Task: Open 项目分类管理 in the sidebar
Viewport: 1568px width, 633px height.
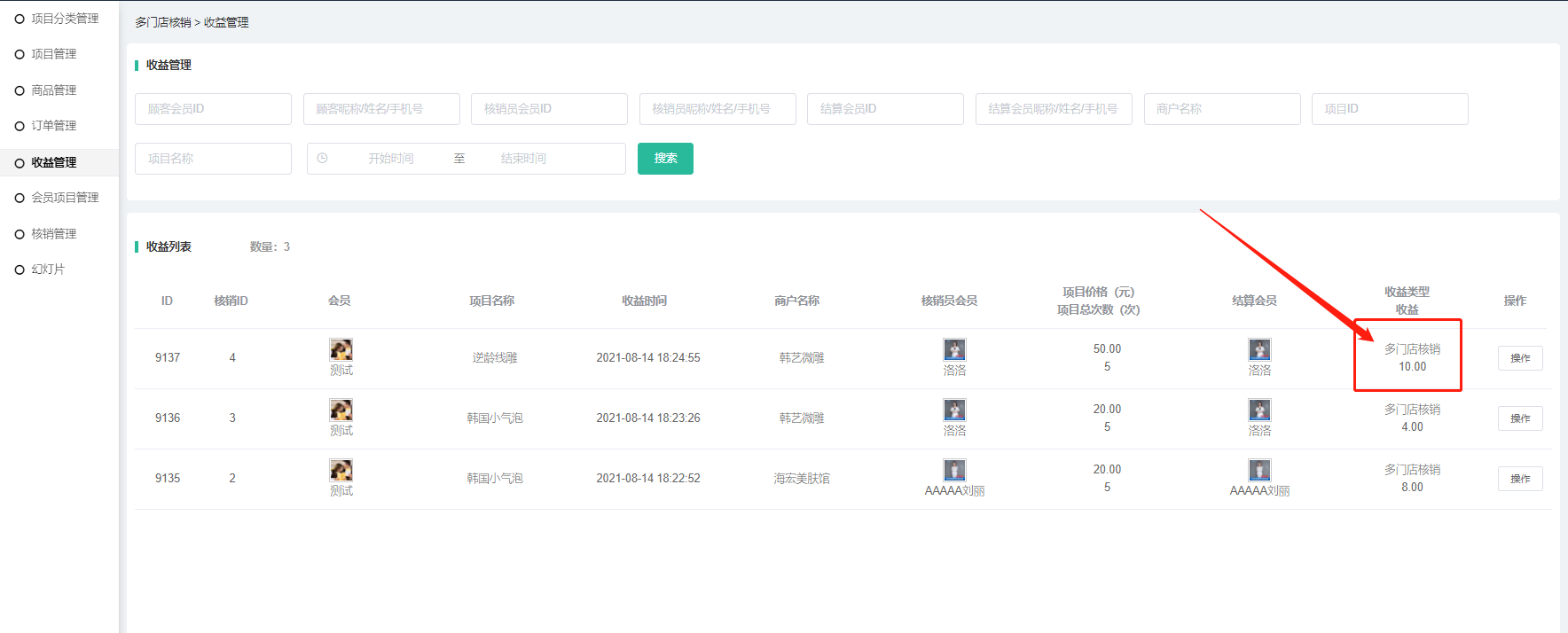Action: 65,19
